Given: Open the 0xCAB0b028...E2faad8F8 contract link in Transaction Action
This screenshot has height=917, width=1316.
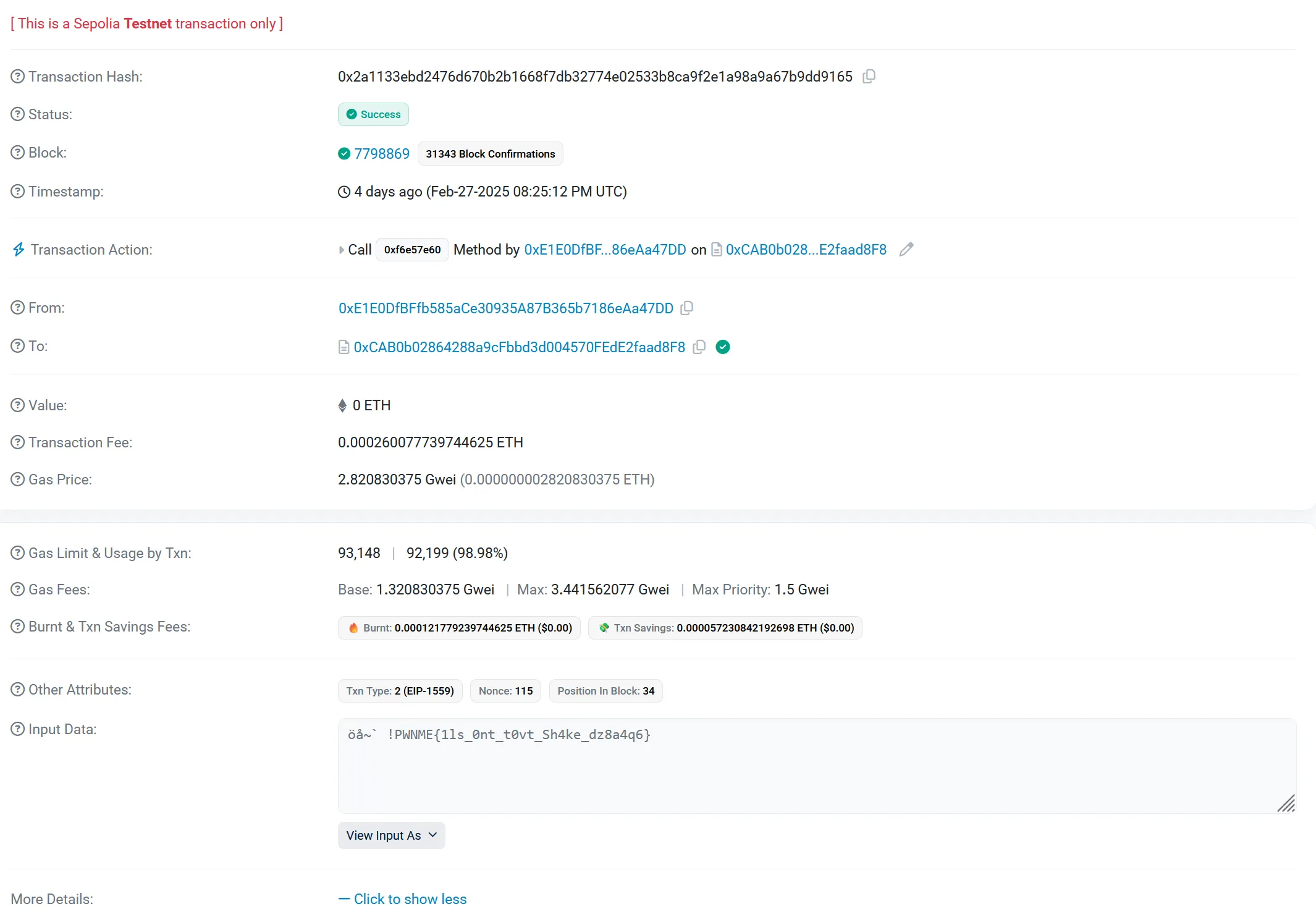Looking at the screenshot, I should [806, 250].
